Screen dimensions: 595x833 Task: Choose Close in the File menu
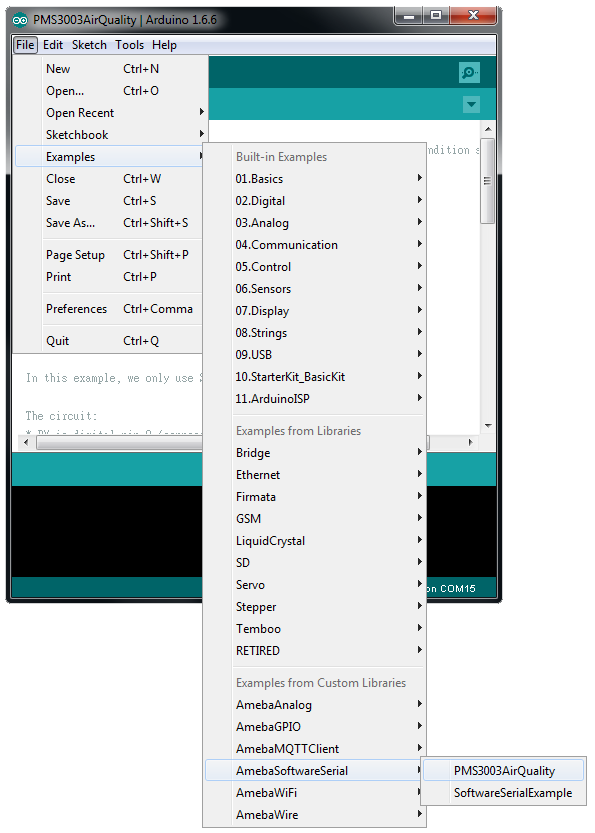109,179
